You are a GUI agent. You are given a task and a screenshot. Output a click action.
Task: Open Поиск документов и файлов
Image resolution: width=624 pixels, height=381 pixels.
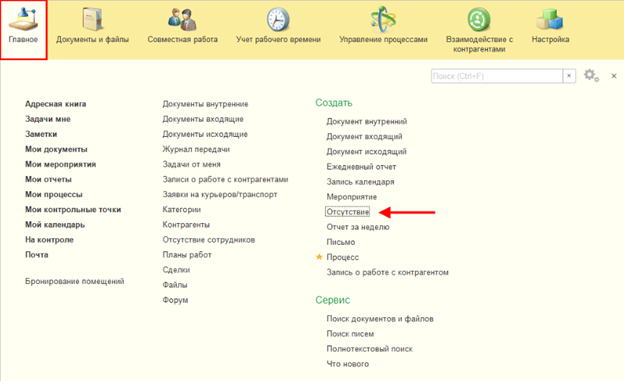click(x=380, y=319)
